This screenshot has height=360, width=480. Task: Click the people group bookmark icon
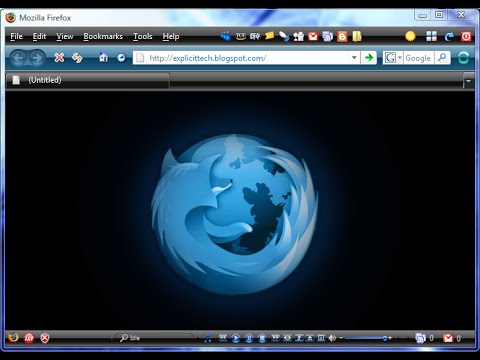pyautogui.click(x=298, y=36)
